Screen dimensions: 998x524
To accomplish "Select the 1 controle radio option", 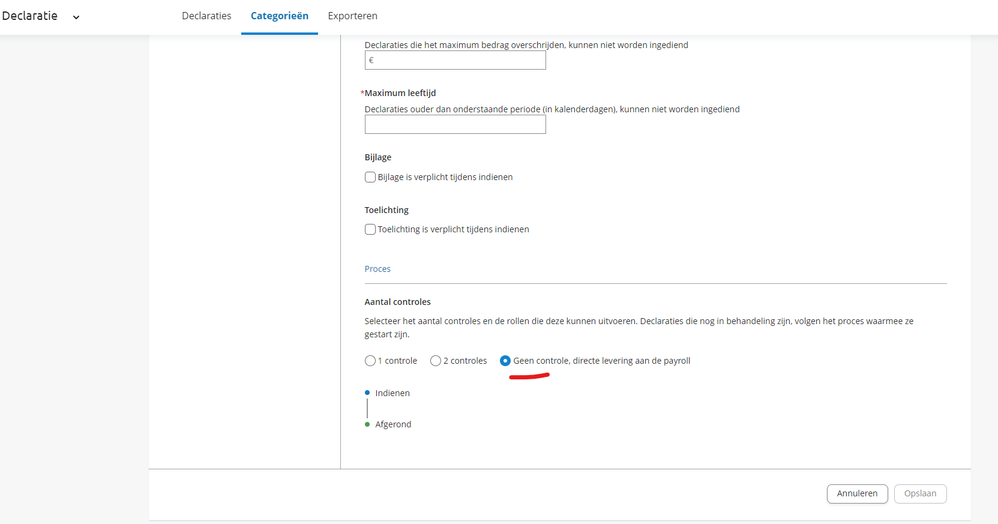I will 370,361.
